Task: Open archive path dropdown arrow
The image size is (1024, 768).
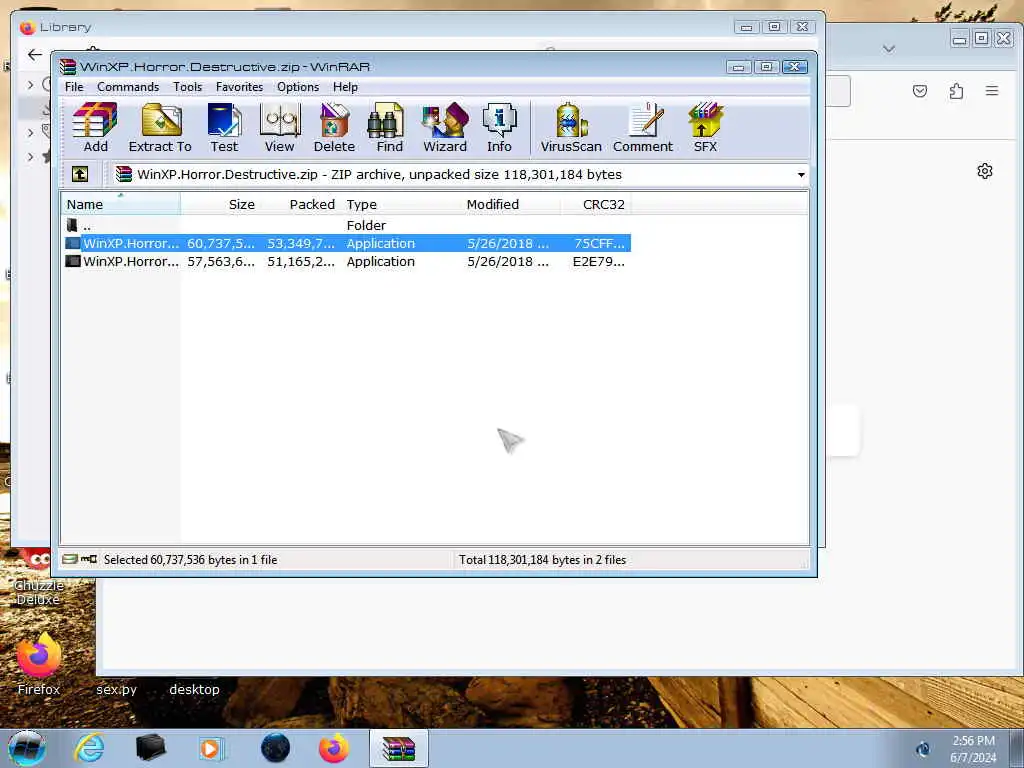Action: 801,175
